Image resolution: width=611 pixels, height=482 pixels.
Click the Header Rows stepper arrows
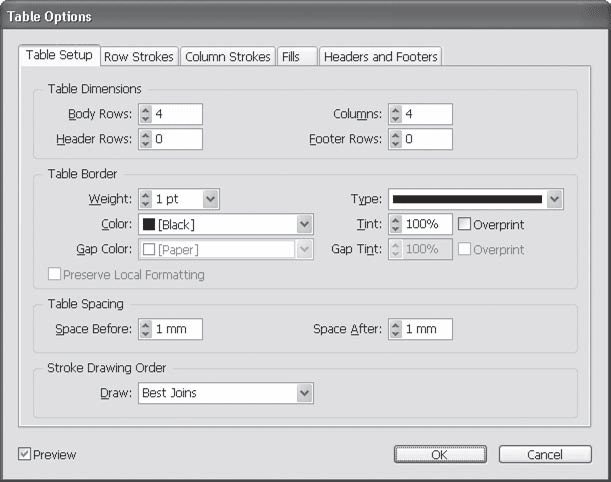click(x=145, y=139)
